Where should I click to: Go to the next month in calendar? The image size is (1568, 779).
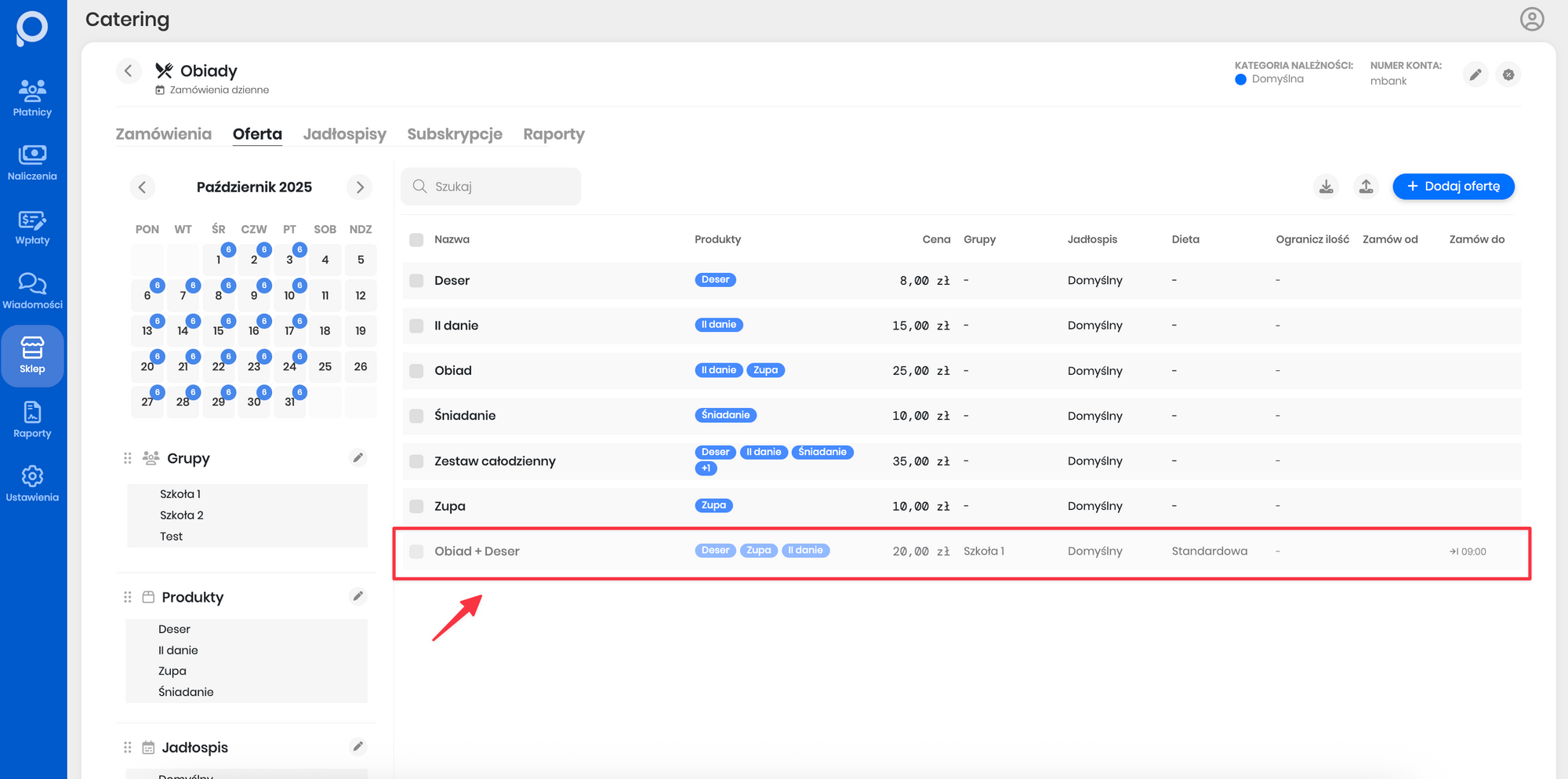(360, 187)
